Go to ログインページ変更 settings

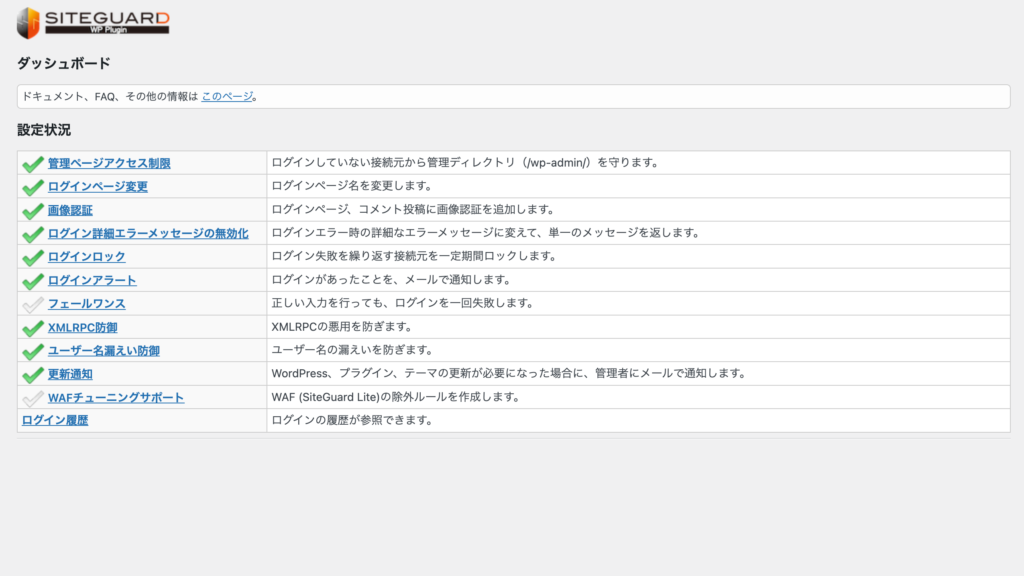pos(98,187)
